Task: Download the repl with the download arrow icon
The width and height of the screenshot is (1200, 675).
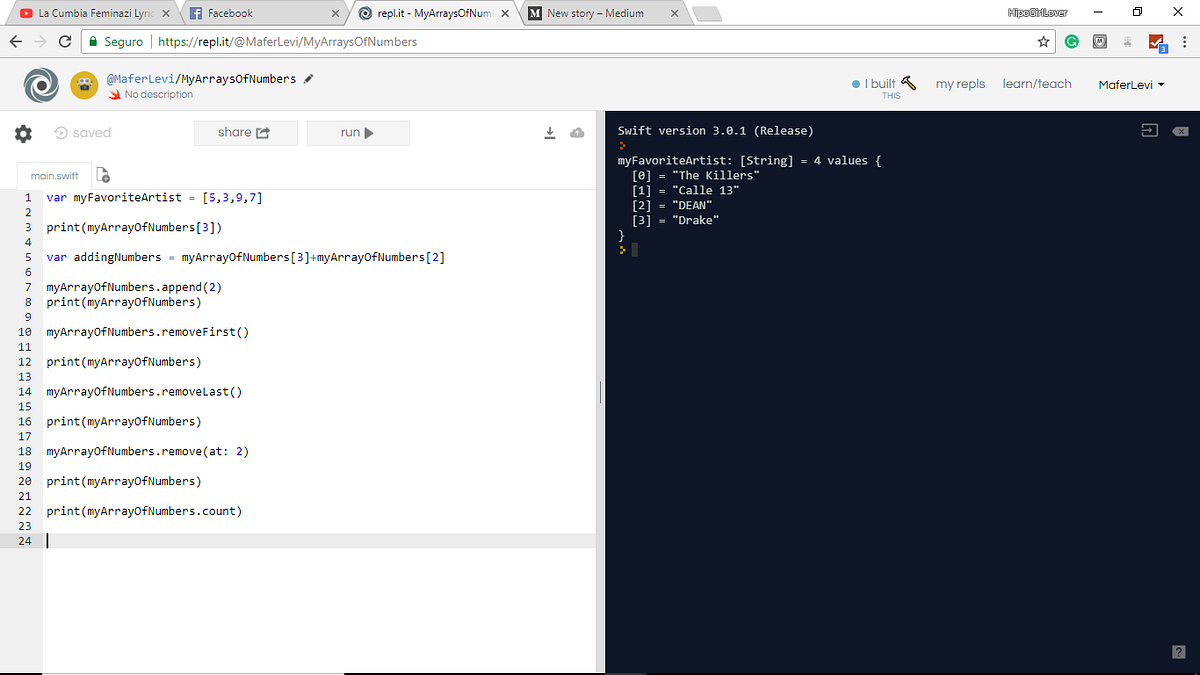Action: pyautogui.click(x=549, y=133)
